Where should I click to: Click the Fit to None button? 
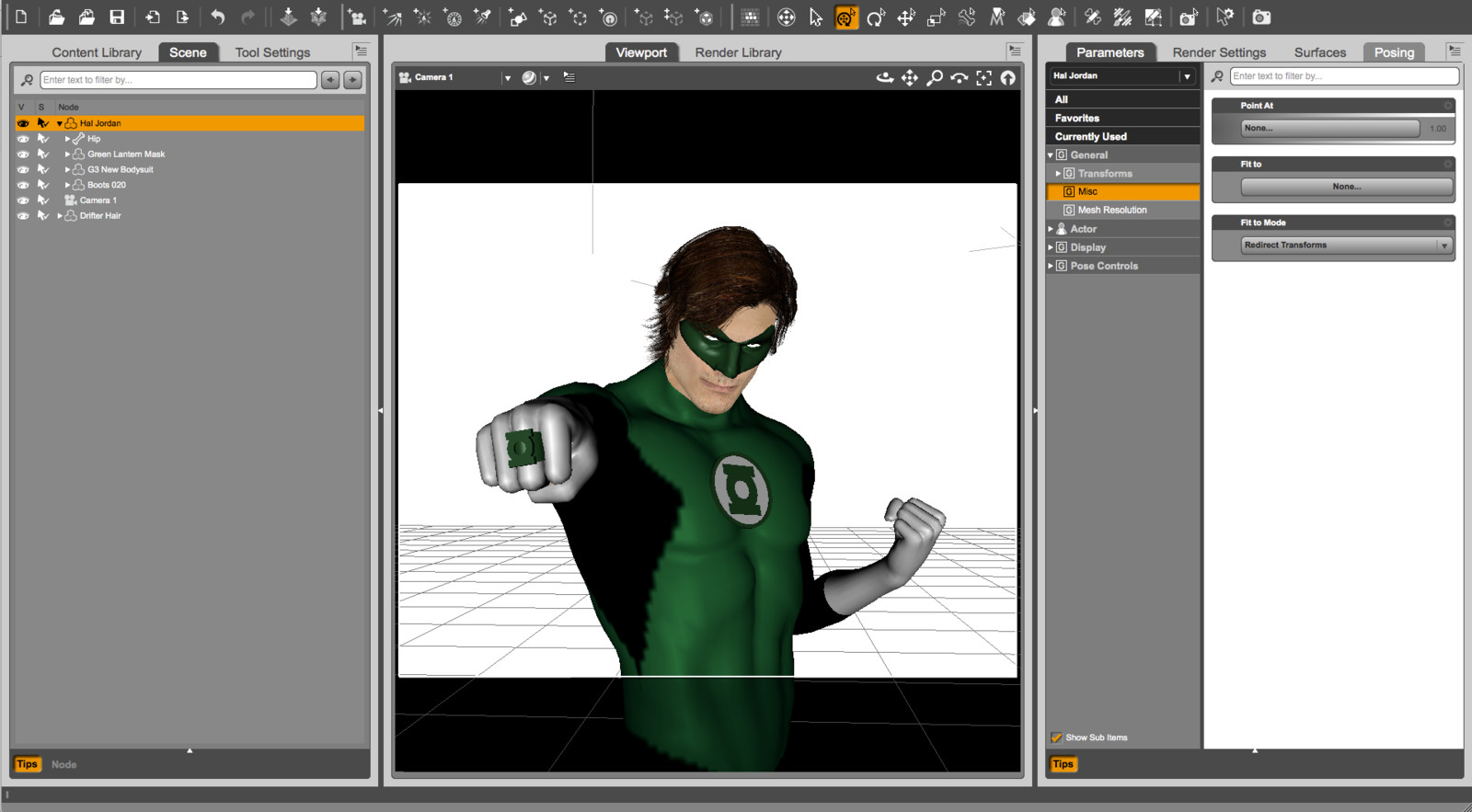pos(1347,187)
